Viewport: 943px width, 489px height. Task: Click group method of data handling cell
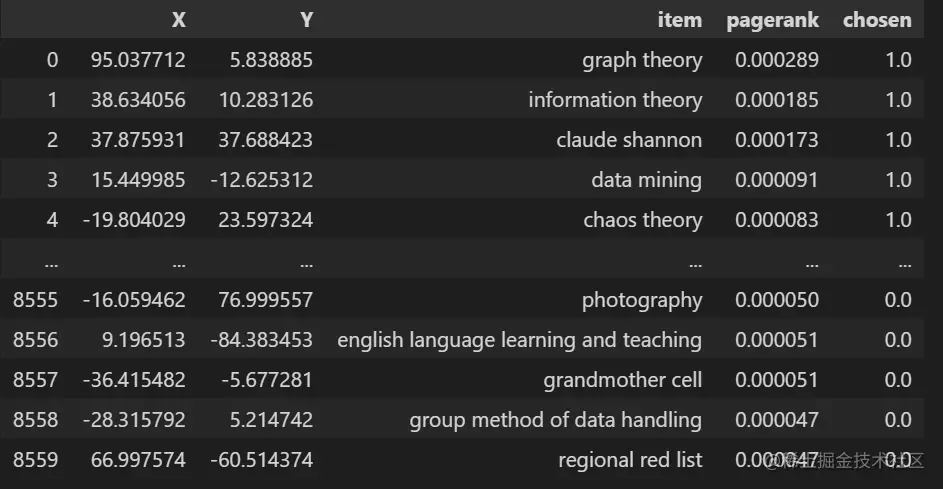tap(555, 420)
